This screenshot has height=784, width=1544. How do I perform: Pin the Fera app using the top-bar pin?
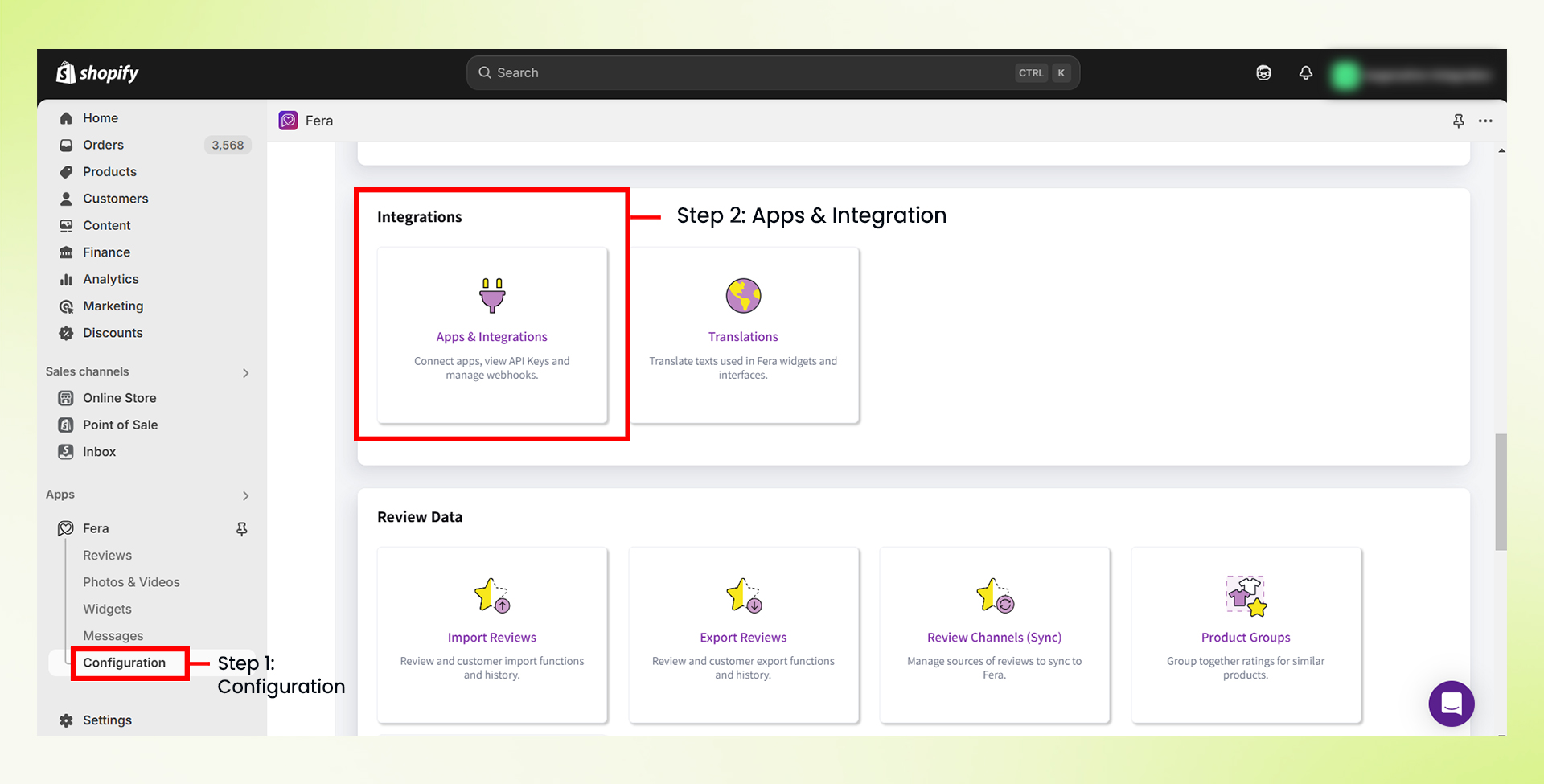pyautogui.click(x=1458, y=121)
